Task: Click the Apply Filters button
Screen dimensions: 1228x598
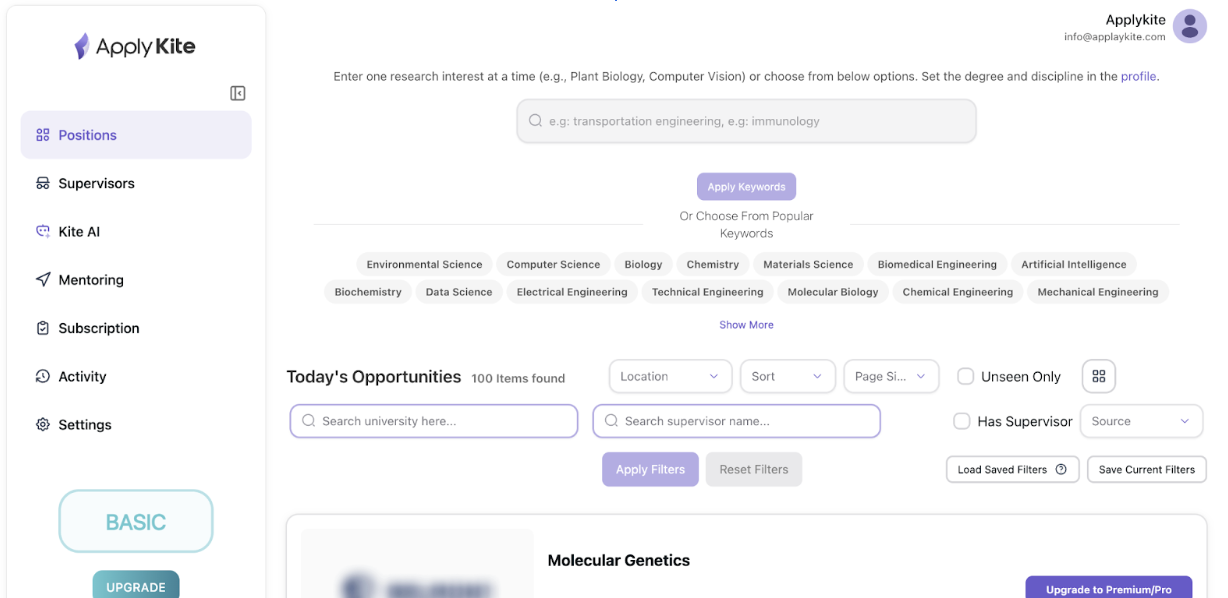Action: [650, 469]
